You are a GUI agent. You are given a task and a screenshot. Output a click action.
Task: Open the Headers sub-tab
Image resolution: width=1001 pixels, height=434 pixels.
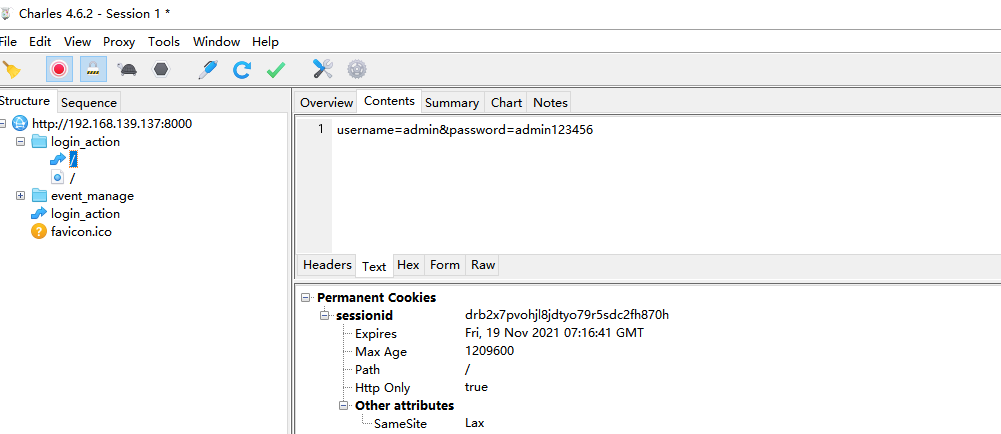tap(327, 265)
